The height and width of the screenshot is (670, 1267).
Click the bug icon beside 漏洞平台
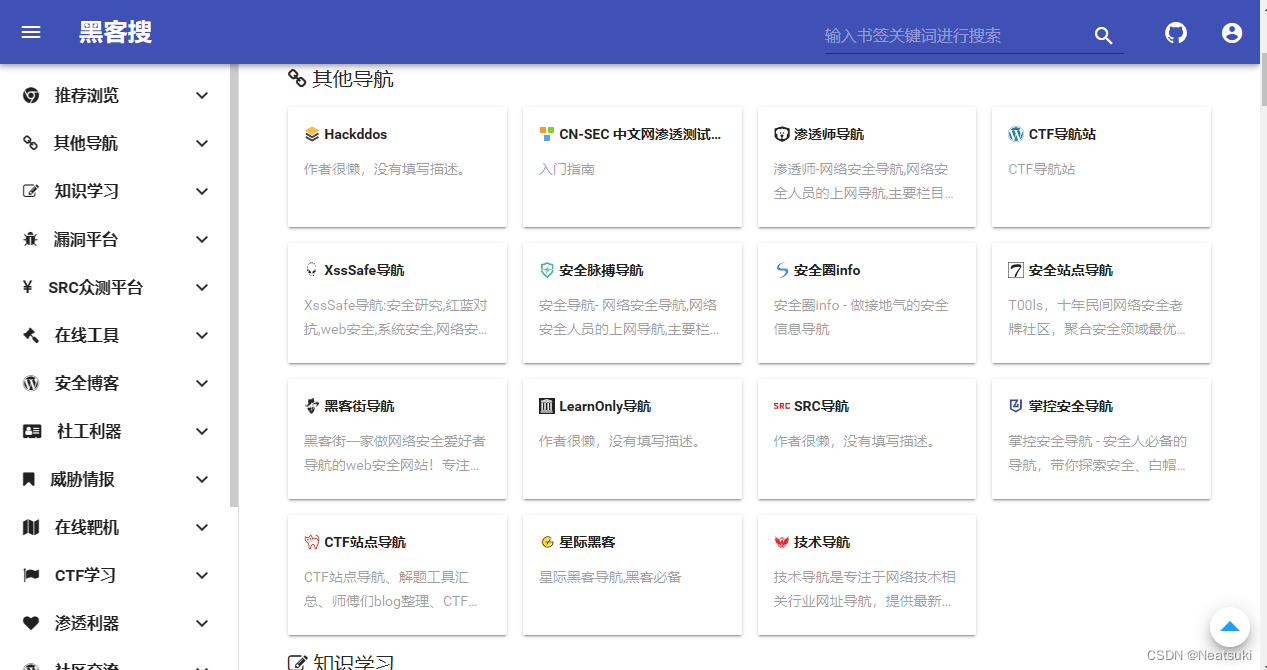pos(29,239)
